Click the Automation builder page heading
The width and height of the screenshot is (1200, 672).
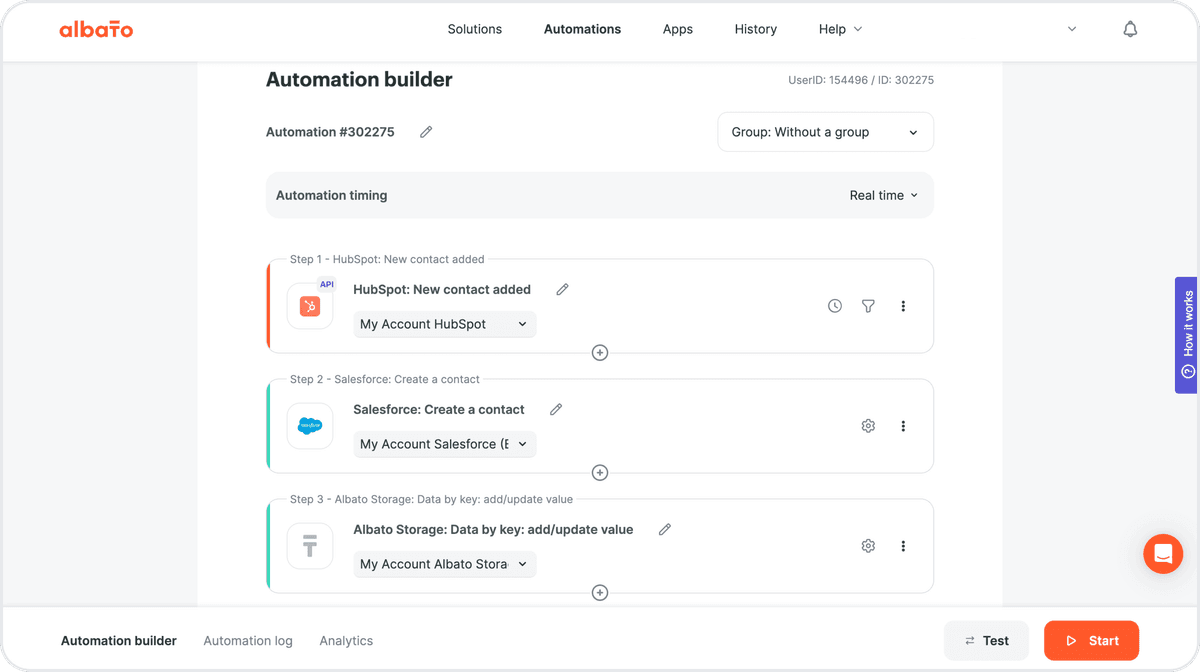359,80
